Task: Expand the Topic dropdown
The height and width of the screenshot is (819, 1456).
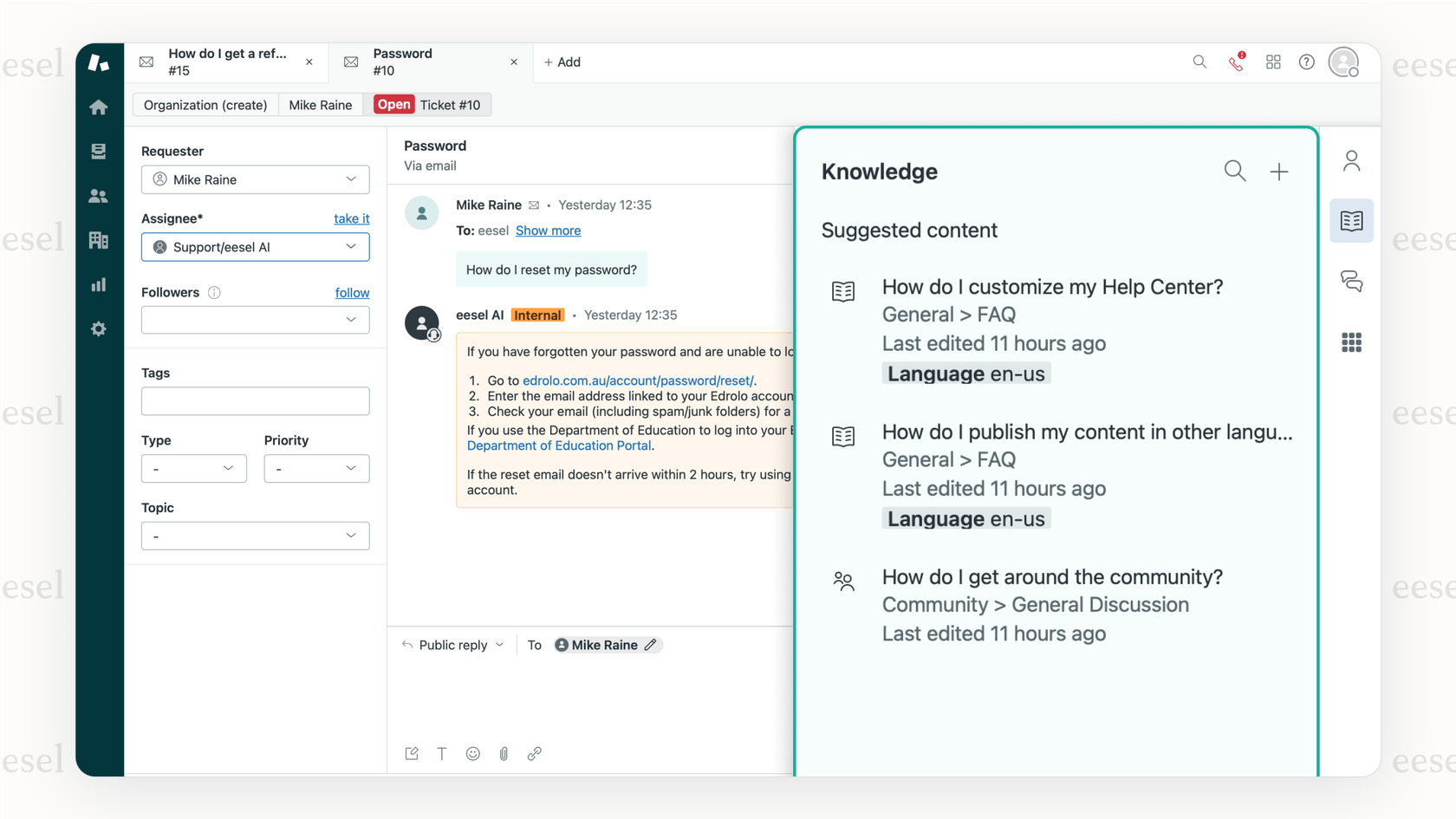Action: pos(255,536)
